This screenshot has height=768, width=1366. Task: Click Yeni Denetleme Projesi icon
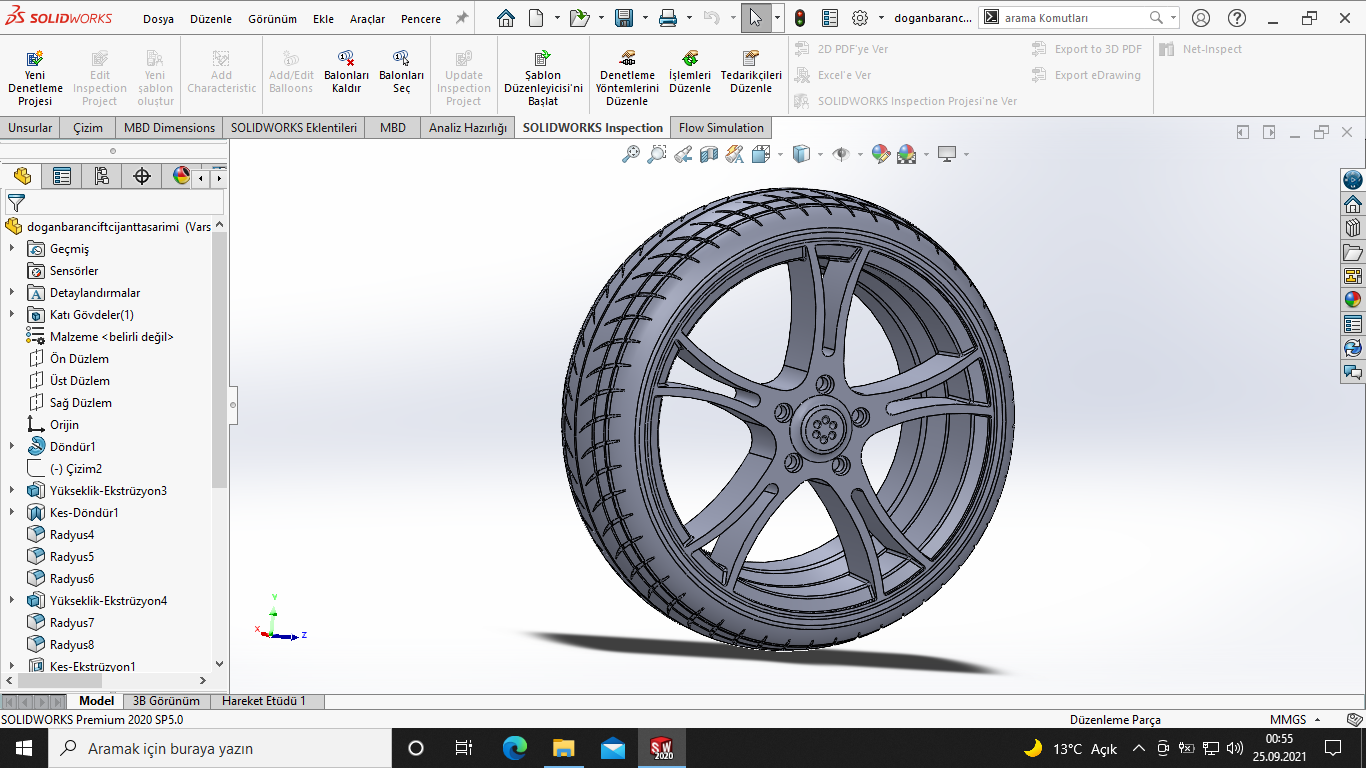(35, 60)
